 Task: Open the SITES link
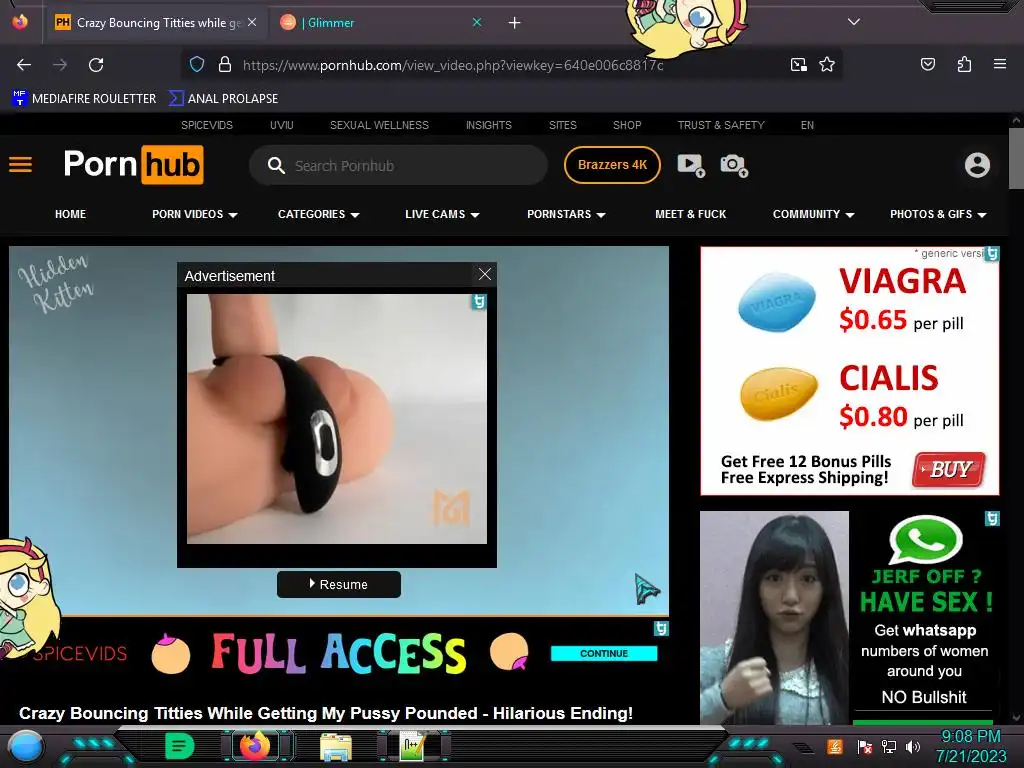[x=562, y=125]
